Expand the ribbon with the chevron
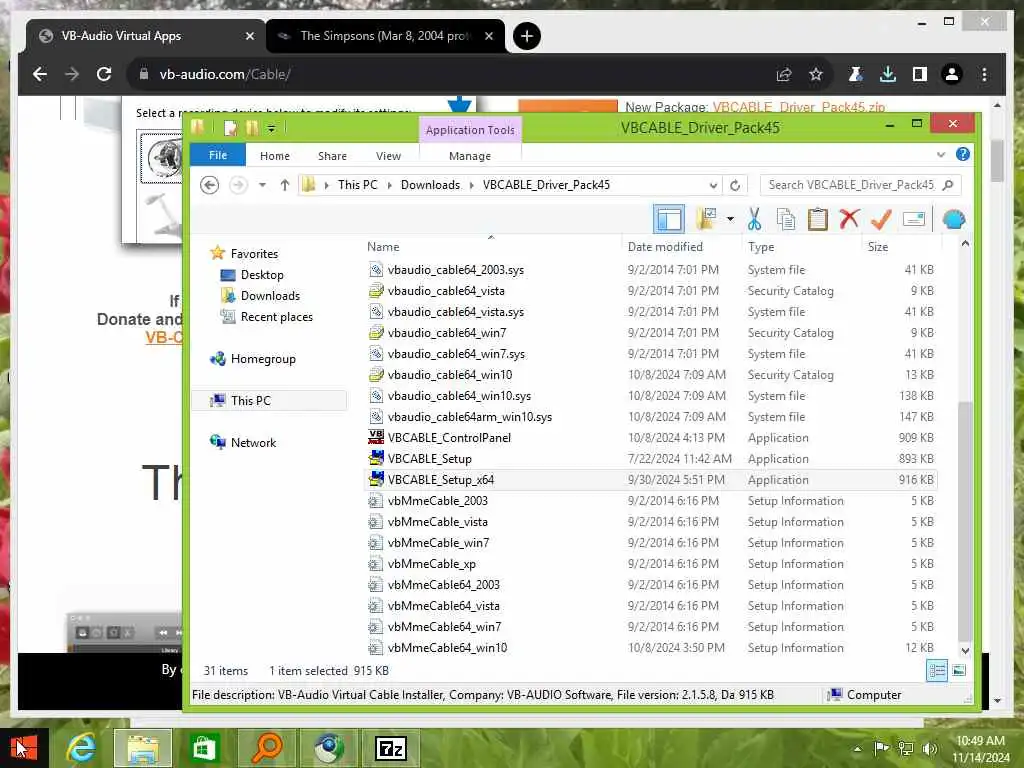This screenshot has height=768, width=1024. [940, 155]
